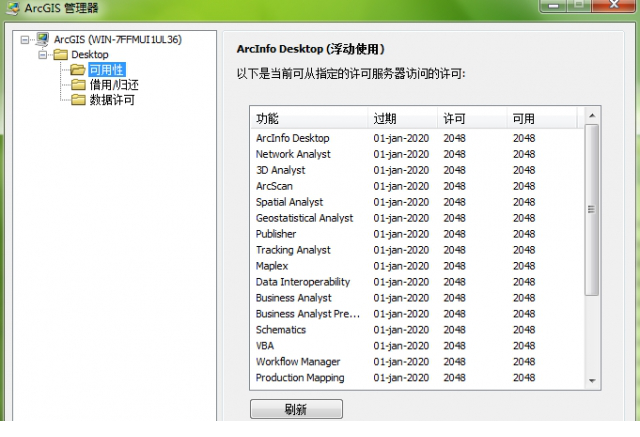
Task: Click the license list scroll up arrow
Action: [x=592, y=116]
